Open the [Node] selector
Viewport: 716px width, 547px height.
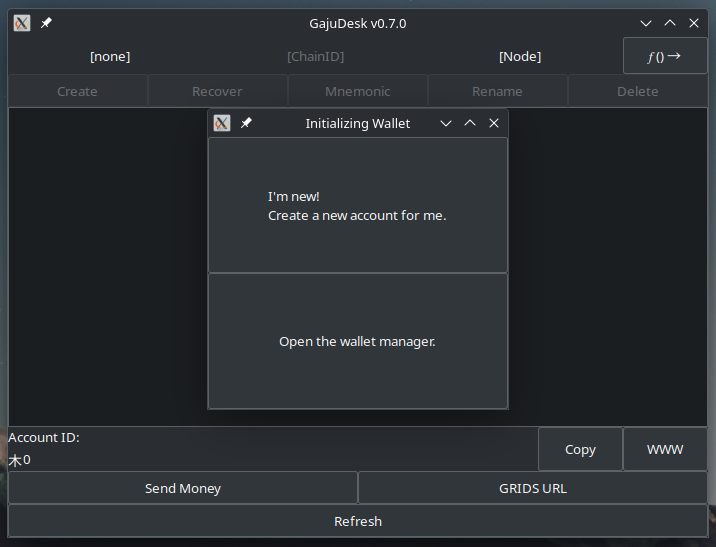(x=520, y=57)
